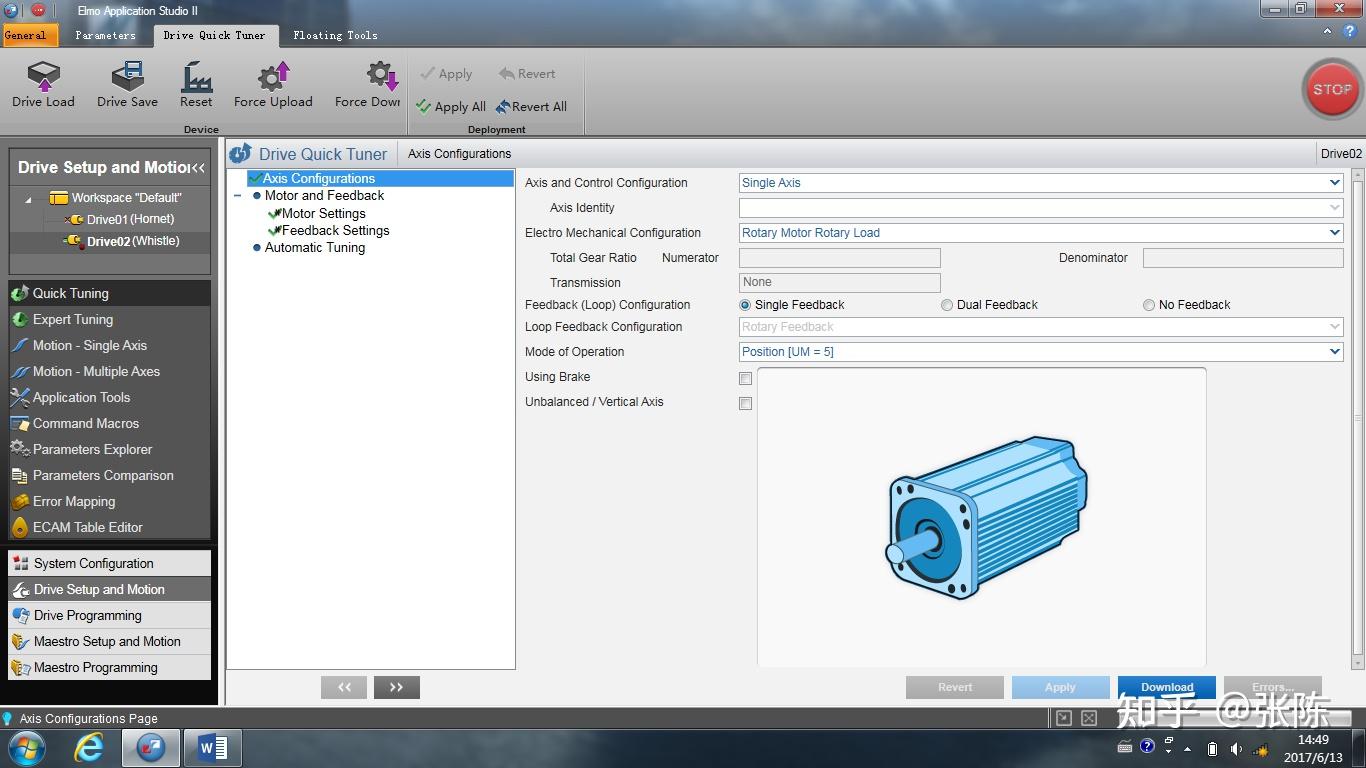Click the Drive Save icon
The height and width of the screenshot is (768, 1366).
[127, 77]
